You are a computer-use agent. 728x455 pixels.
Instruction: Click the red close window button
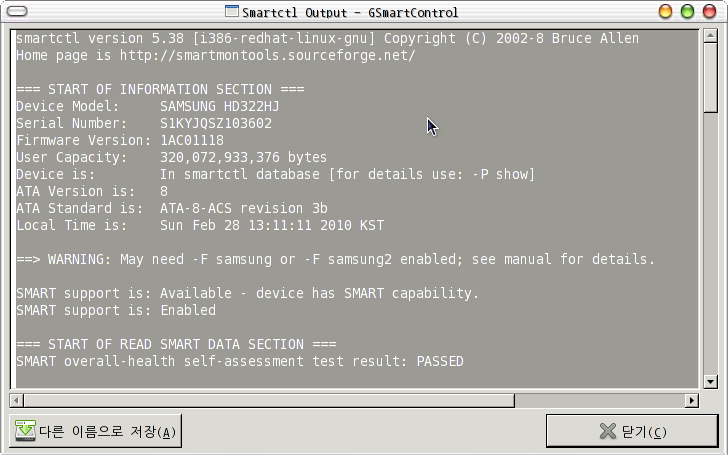pyautogui.click(x=709, y=11)
